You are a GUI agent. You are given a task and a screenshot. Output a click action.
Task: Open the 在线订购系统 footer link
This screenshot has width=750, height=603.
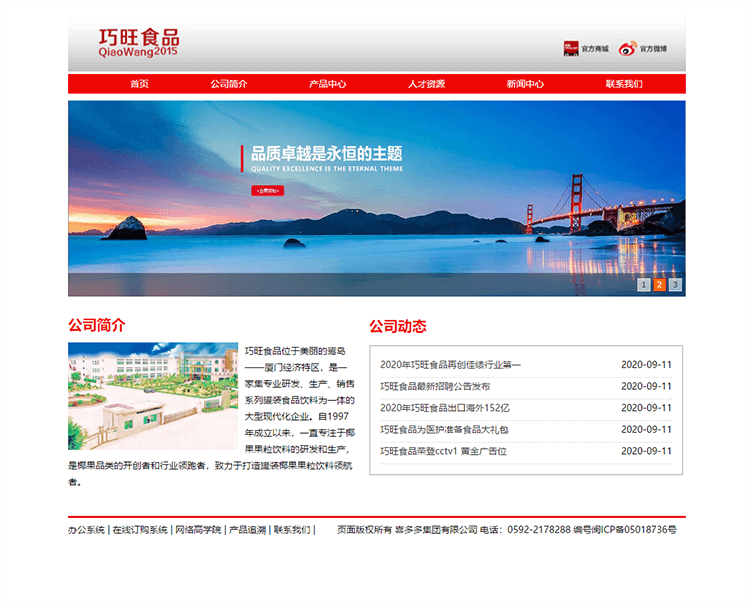coord(140,530)
